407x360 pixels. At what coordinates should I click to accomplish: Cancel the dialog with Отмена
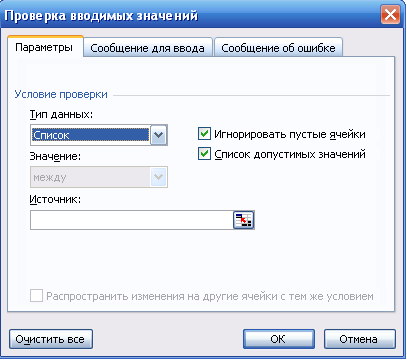(359, 339)
